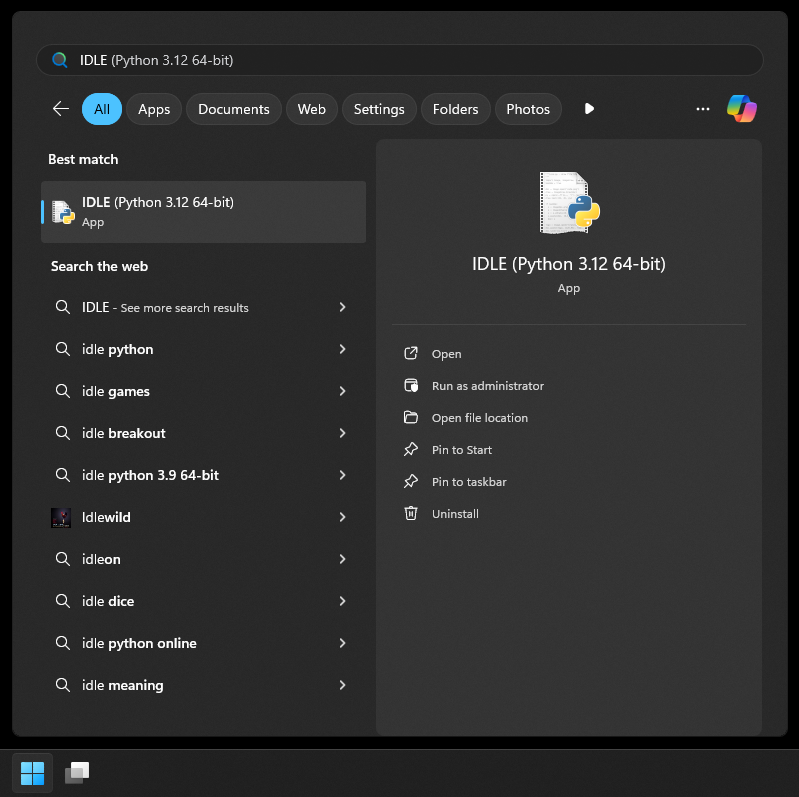Select Open file location
The width and height of the screenshot is (799, 797).
click(479, 418)
